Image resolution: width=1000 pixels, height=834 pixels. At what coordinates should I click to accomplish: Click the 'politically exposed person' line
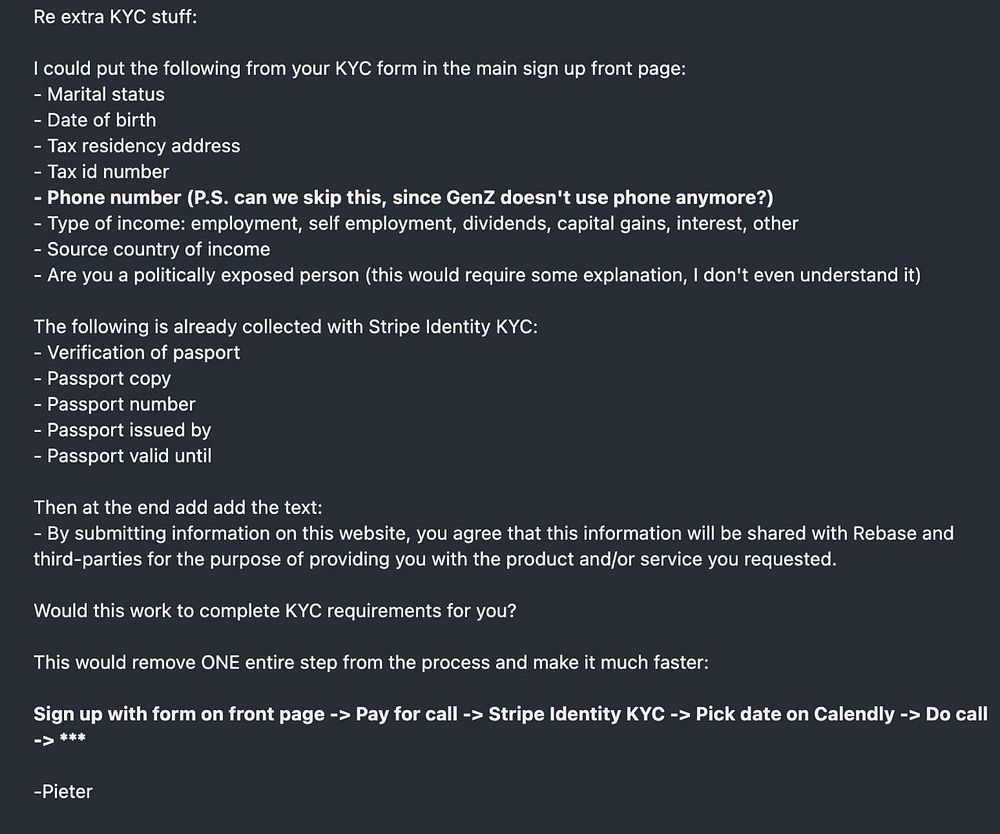(x=477, y=275)
